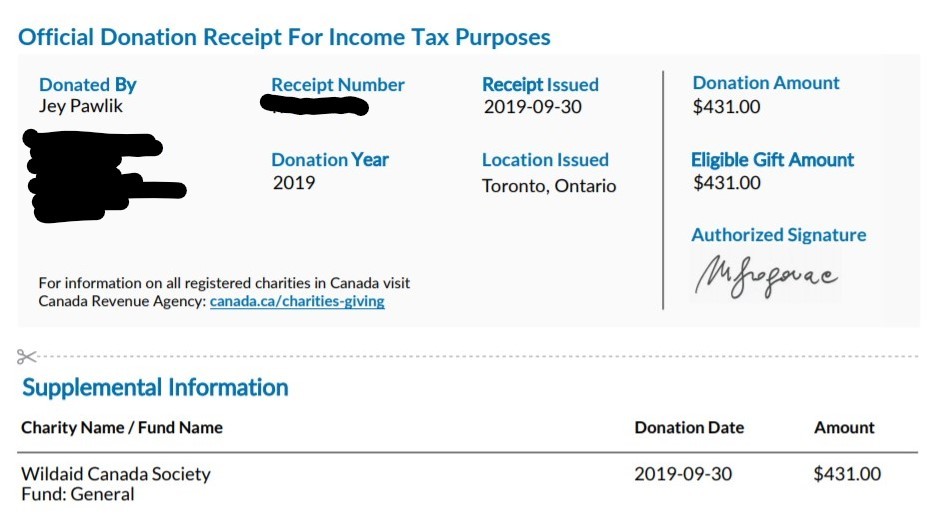
Task: Click the Official Donation Receipt title
Action: coord(284,38)
